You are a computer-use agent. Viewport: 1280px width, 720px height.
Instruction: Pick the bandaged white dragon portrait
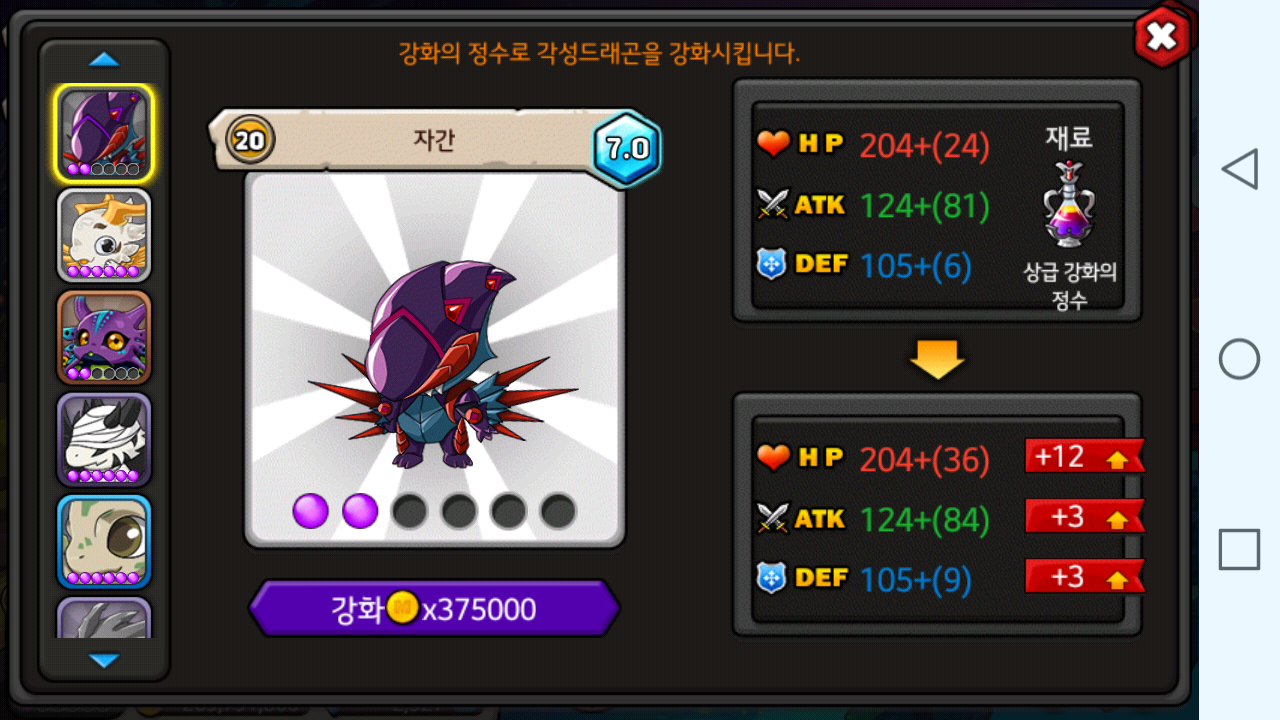104,440
